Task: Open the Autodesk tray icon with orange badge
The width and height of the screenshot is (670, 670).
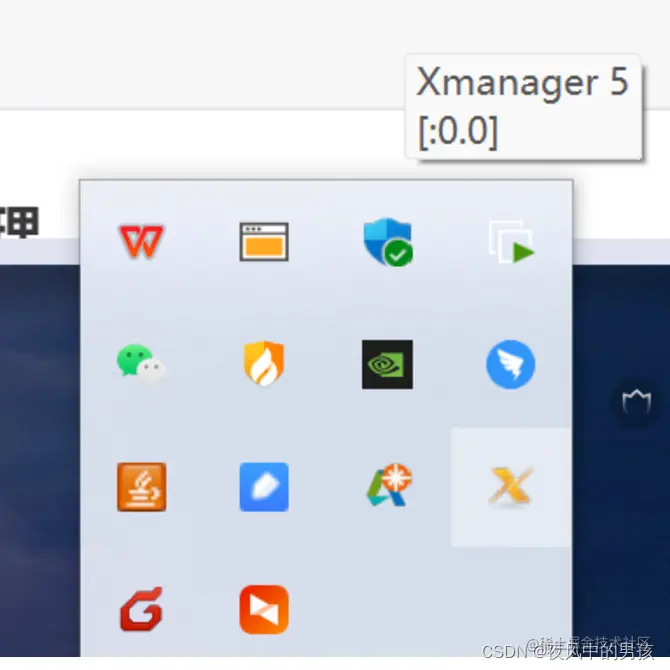Action: tap(389, 485)
